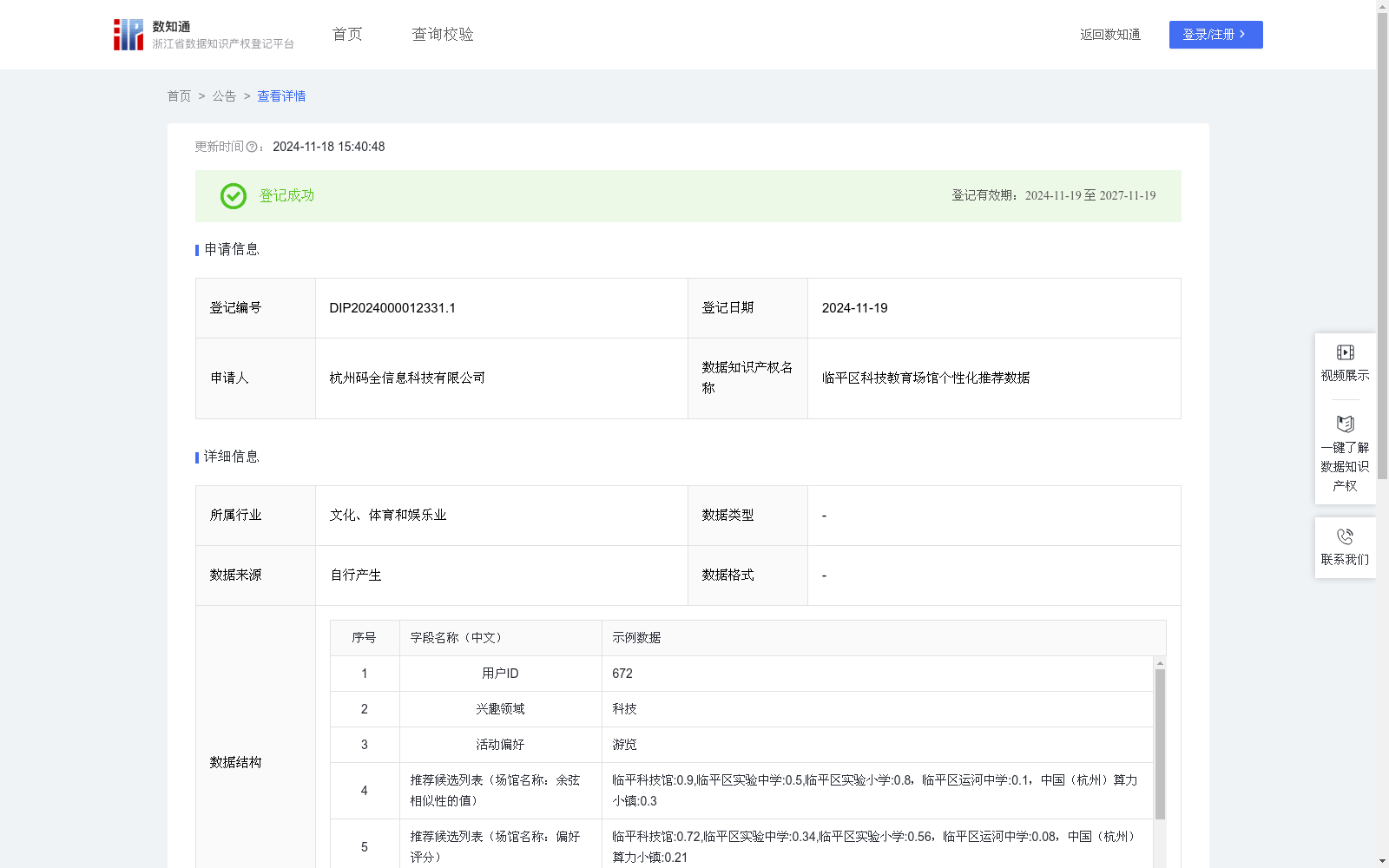This screenshot has width=1389, height=868.
Task: Click the 用户ID field row
Action: (x=741, y=674)
